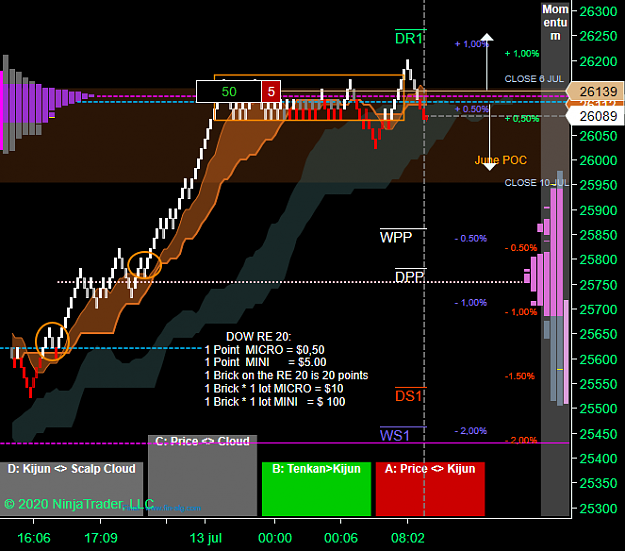This screenshot has height=551, width=625.
Task: Click the green B: Tenkan>Kijun signal box
Action: click(x=316, y=489)
